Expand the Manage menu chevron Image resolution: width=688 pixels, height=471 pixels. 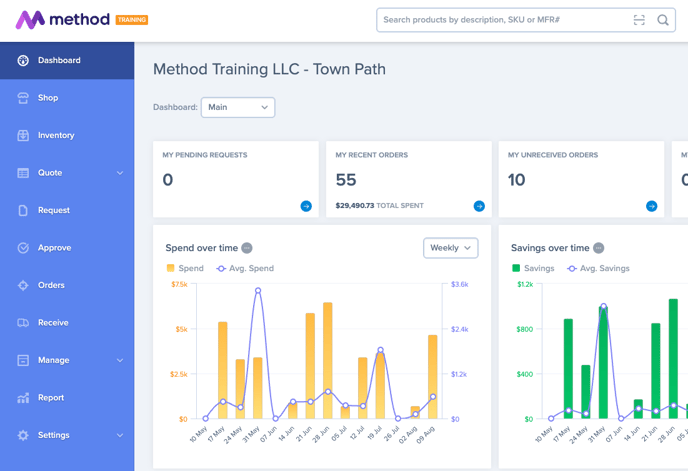coord(120,360)
